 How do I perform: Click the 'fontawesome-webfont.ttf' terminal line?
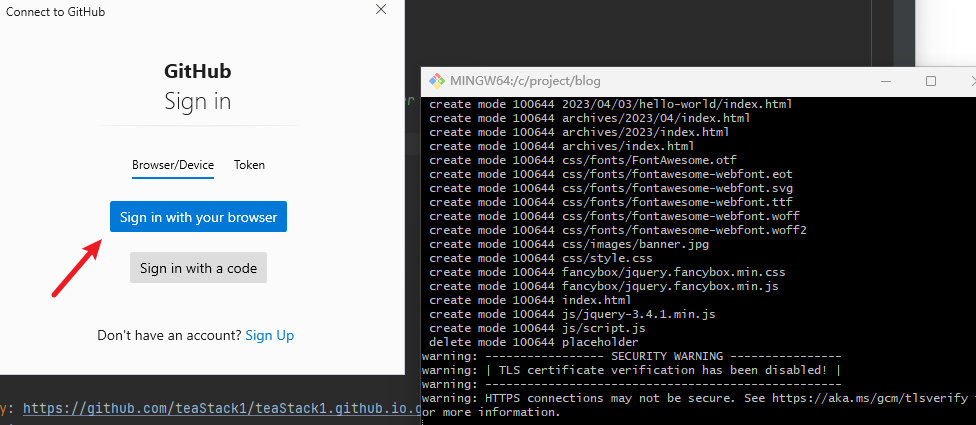(611, 202)
